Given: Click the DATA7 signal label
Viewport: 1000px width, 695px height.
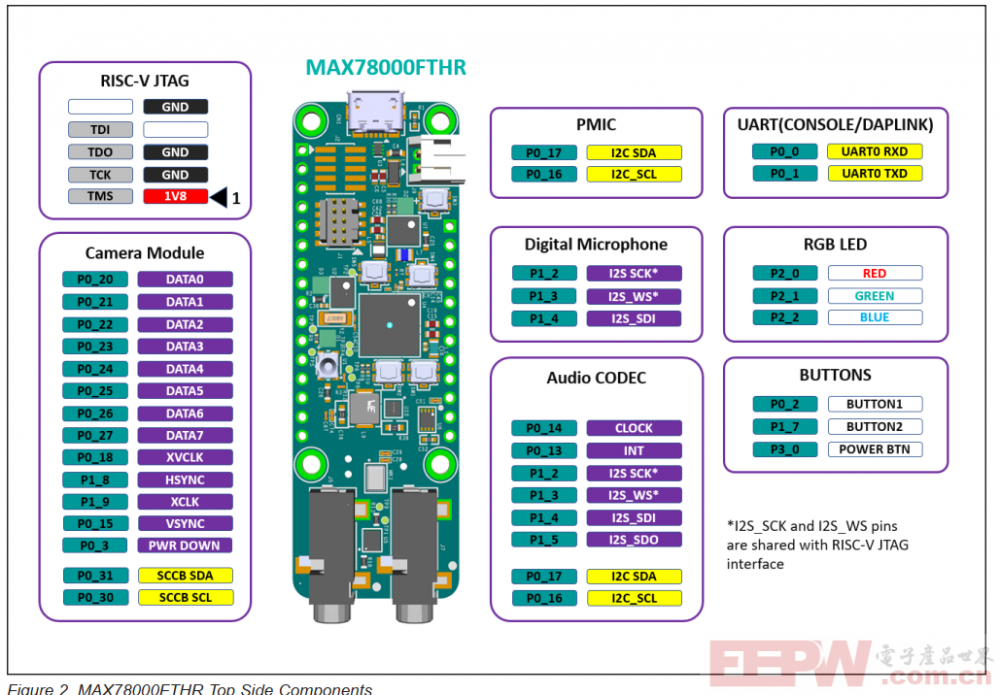Looking at the screenshot, I should pyautogui.click(x=185, y=435).
